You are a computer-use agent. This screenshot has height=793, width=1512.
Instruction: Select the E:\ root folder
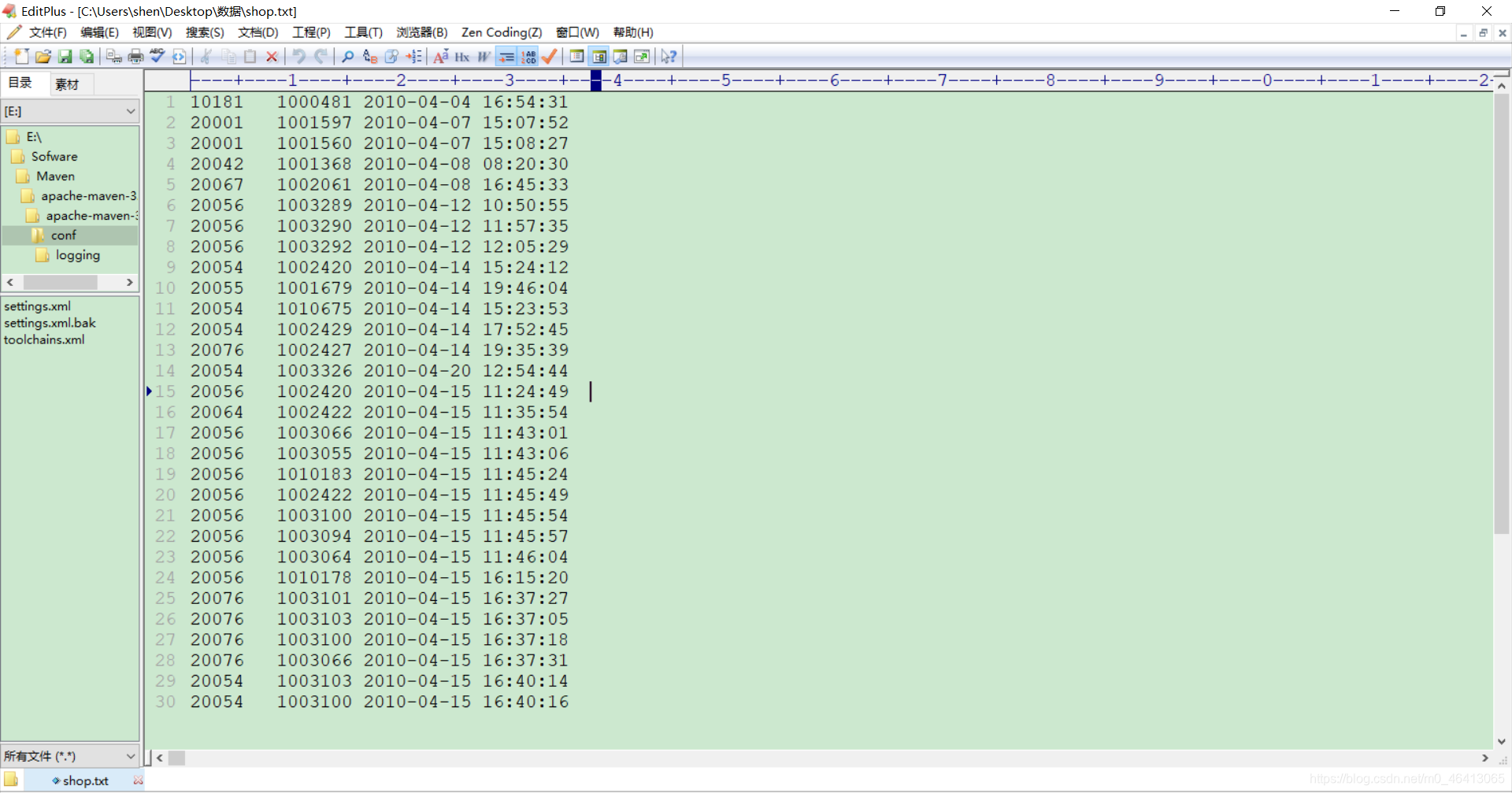click(34, 137)
